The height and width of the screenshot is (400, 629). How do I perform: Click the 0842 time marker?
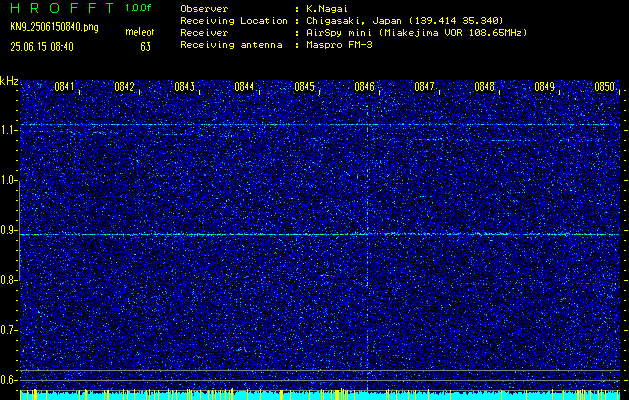click(124, 87)
